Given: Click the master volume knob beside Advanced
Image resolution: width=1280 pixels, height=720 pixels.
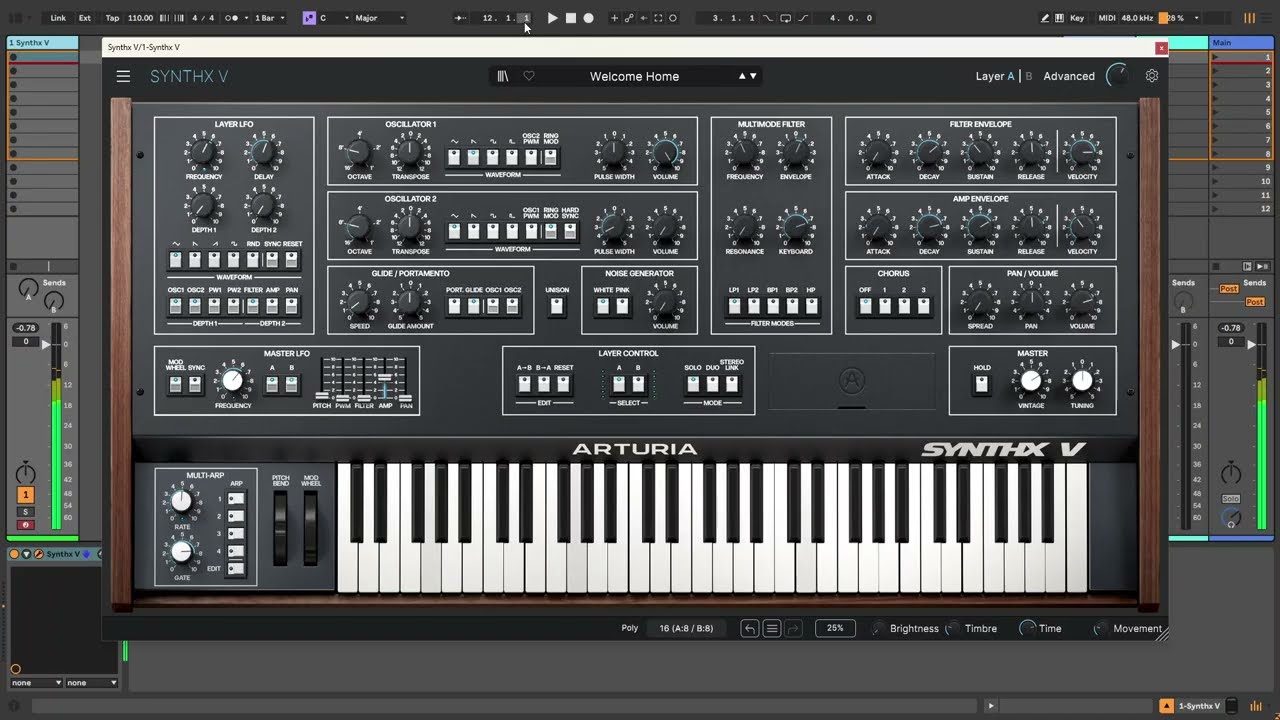Looking at the screenshot, I should (1117, 76).
